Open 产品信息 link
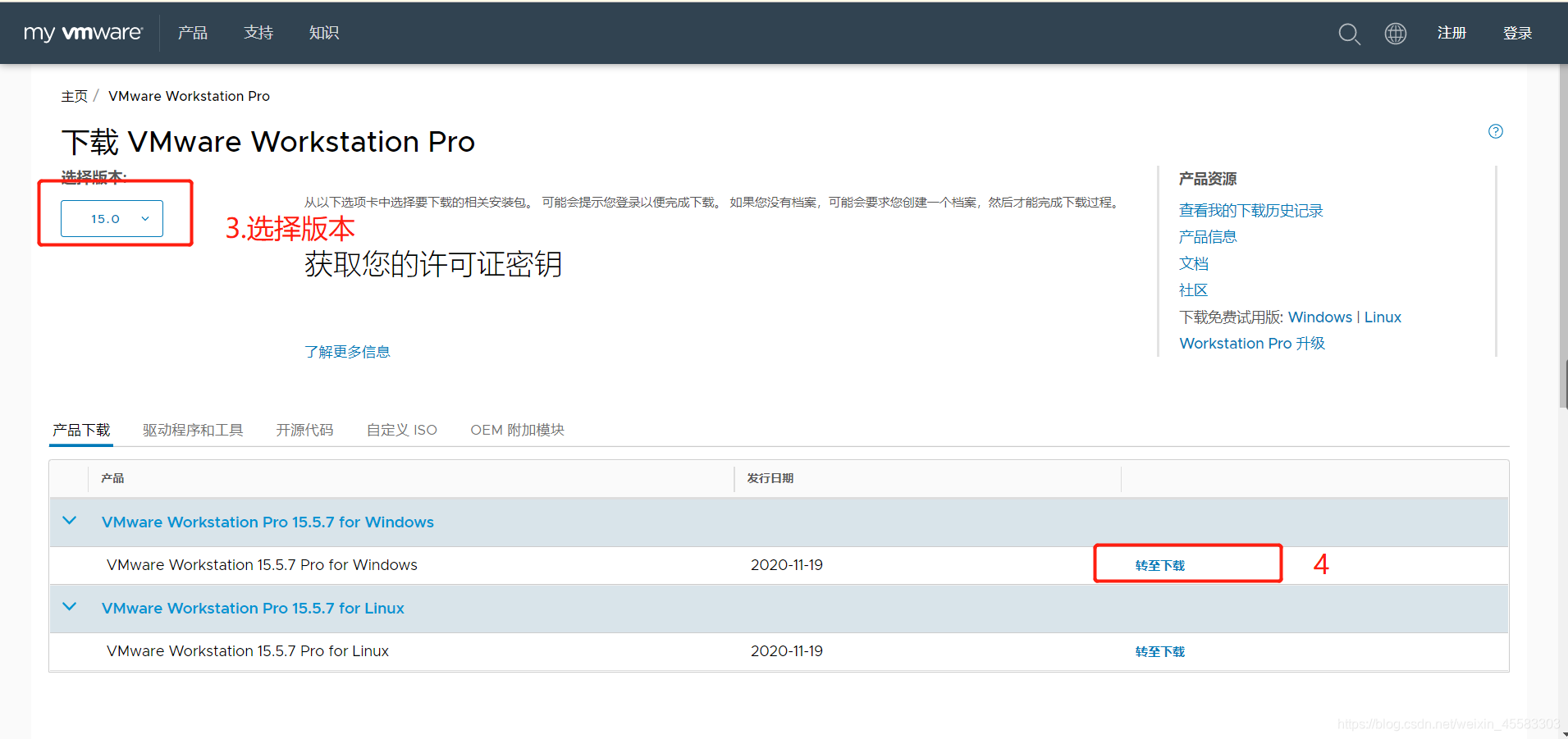The height and width of the screenshot is (739, 1568). click(x=1207, y=237)
